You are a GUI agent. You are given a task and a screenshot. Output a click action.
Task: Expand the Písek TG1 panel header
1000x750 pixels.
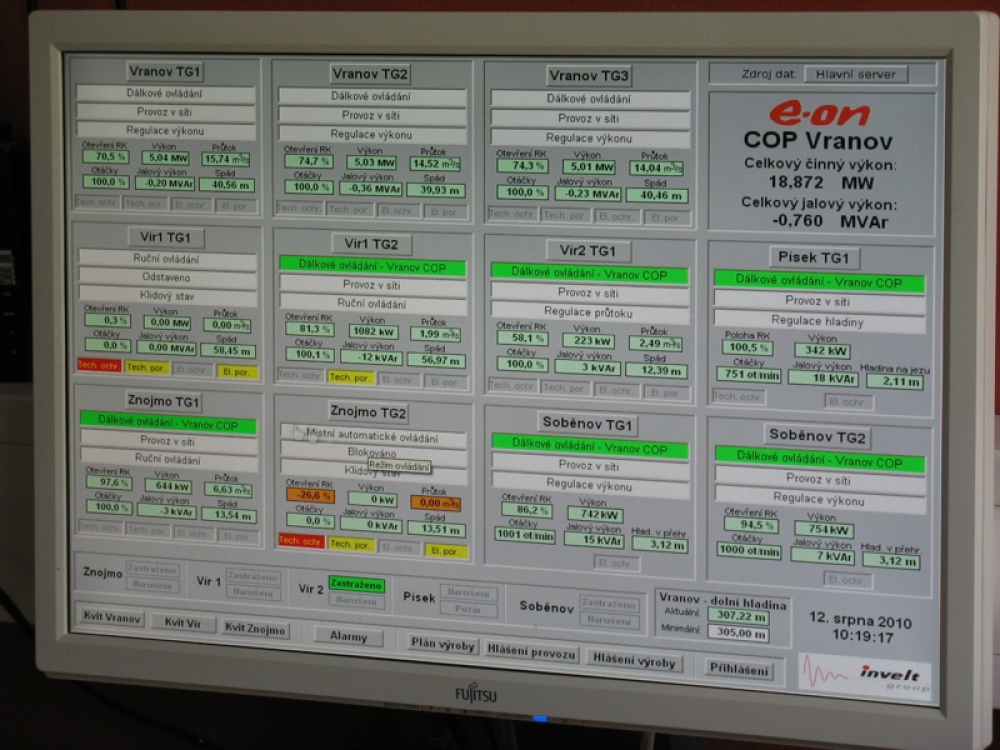point(814,257)
